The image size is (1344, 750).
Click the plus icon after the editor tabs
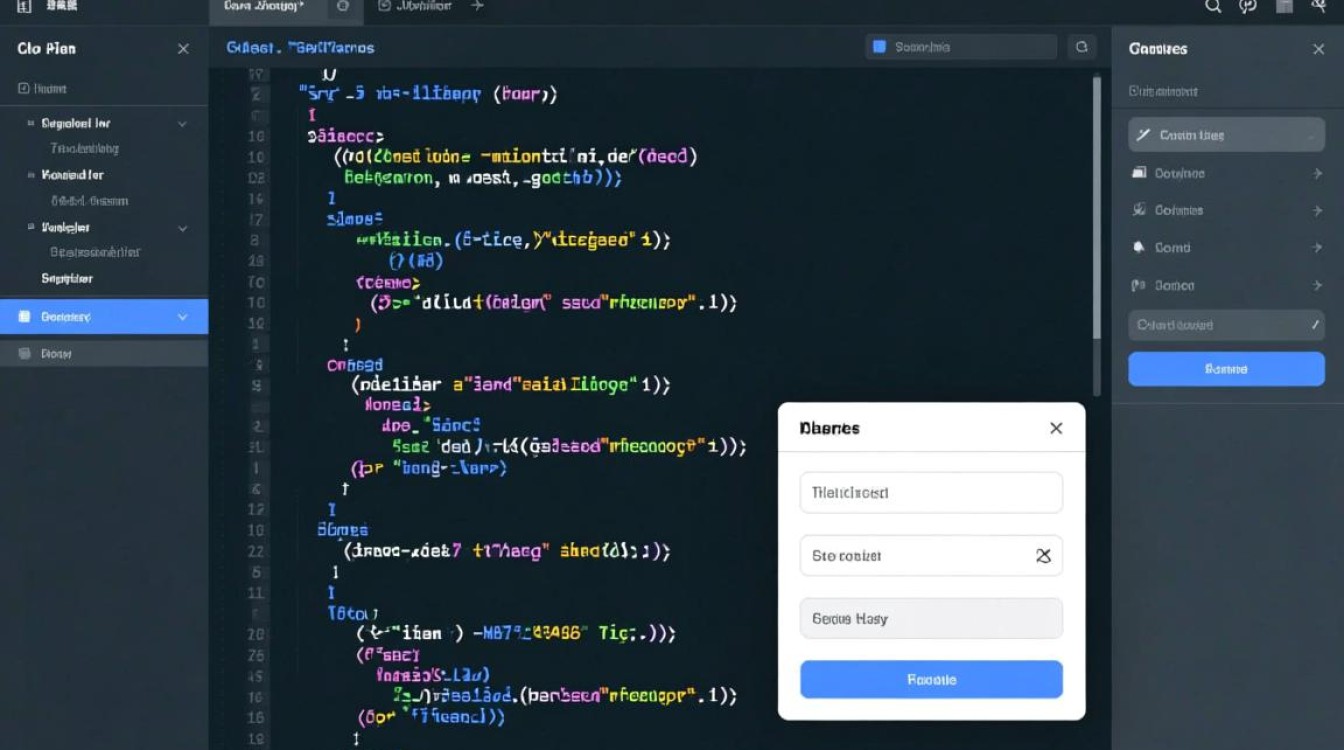click(x=477, y=6)
